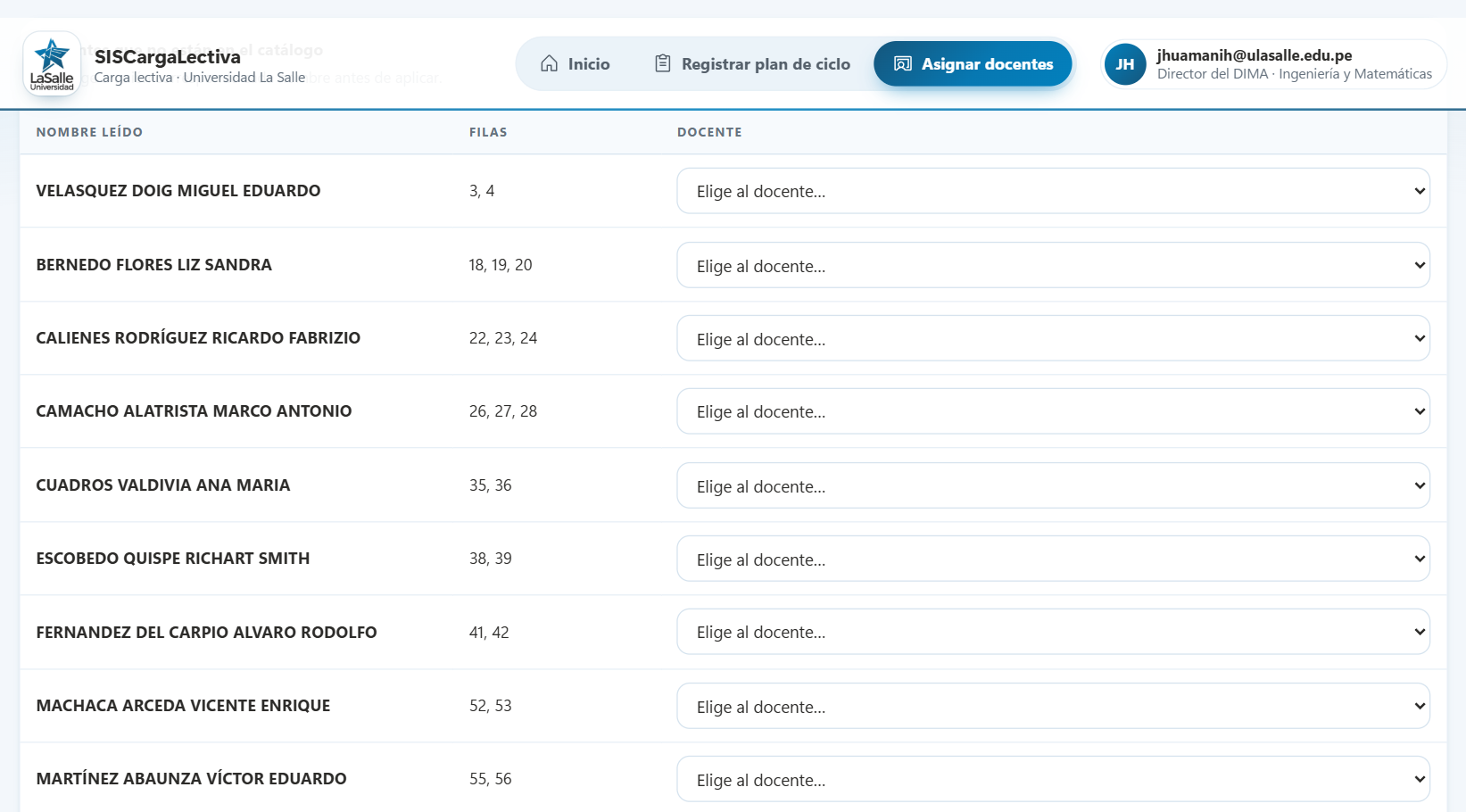The height and width of the screenshot is (812, 1466).
Task: Open the Inicio tab
Action: coord(576,64)
